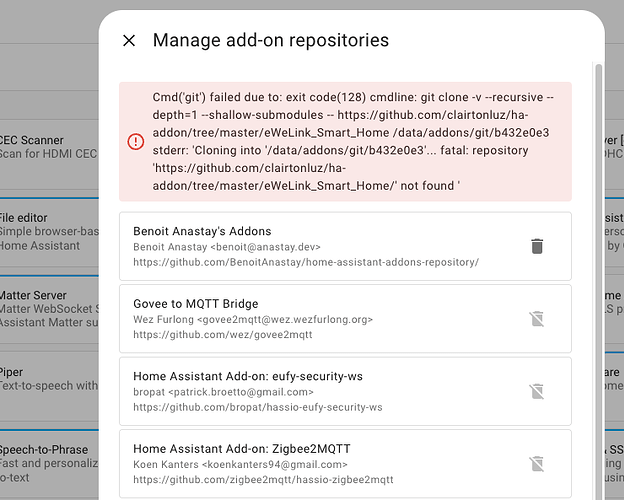The width and height of the screenshot is (624, 500).
Task: Click the zigbee2mqtt/hassio-zigbee2mqtt URL
Action: point(263,480)
